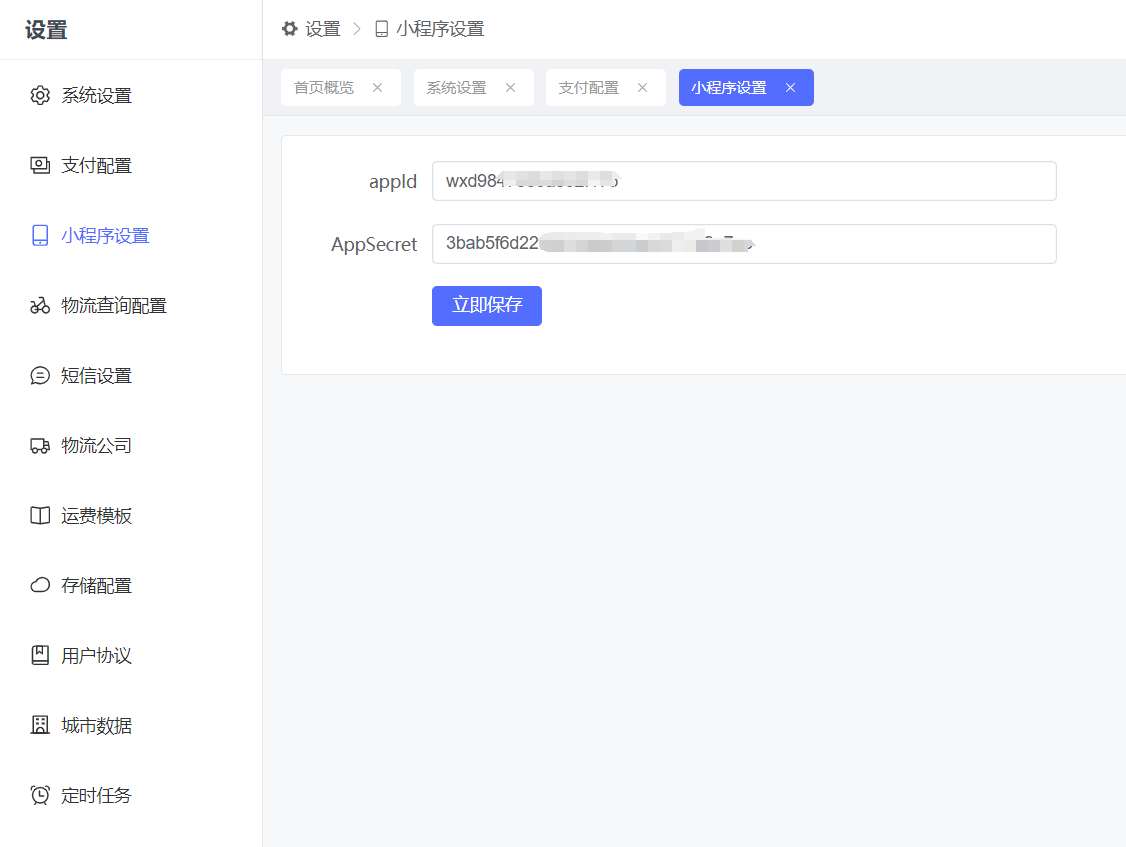Close the 首页概览 tab

[x=378, y=88]
